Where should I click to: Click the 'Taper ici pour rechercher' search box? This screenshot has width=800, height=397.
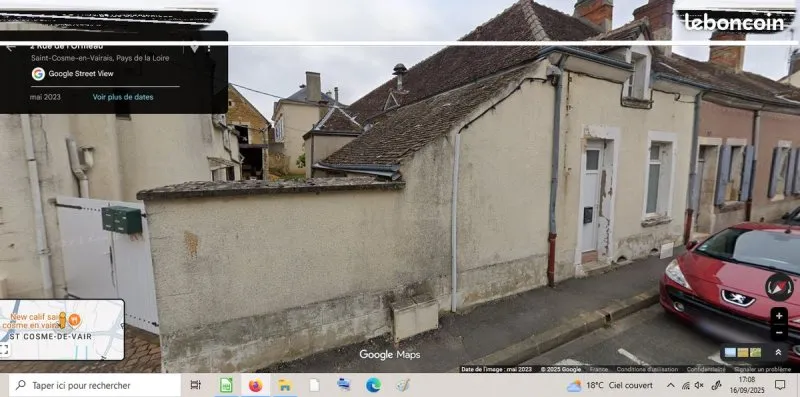coord(94,385)
